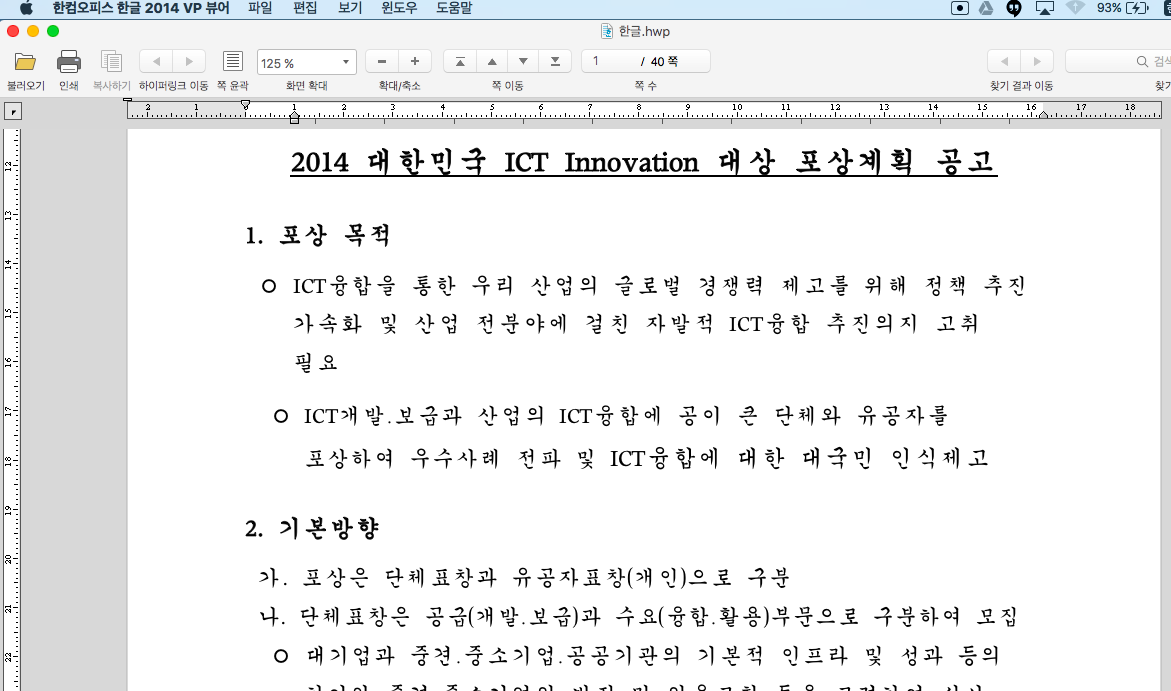
Task: Zoom in with the plus button
Action: click(414, 61)
